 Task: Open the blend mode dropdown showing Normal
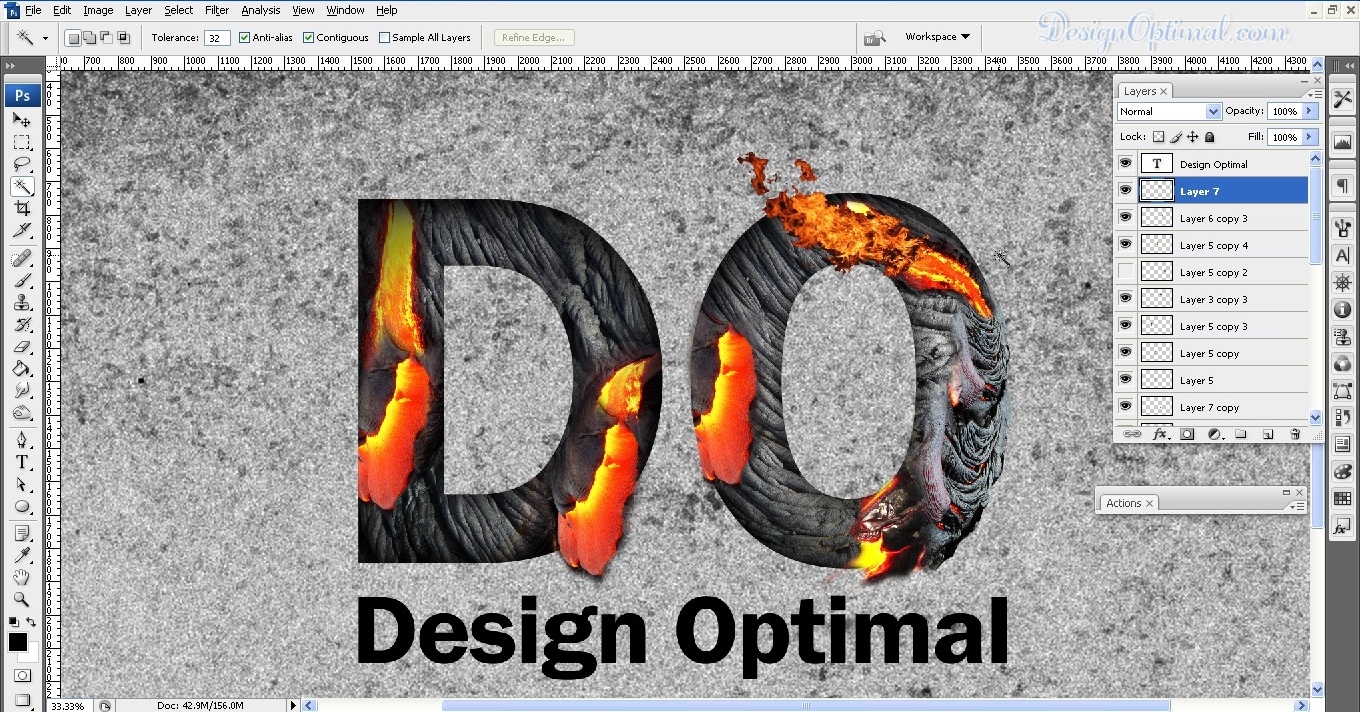(1169, 111)
